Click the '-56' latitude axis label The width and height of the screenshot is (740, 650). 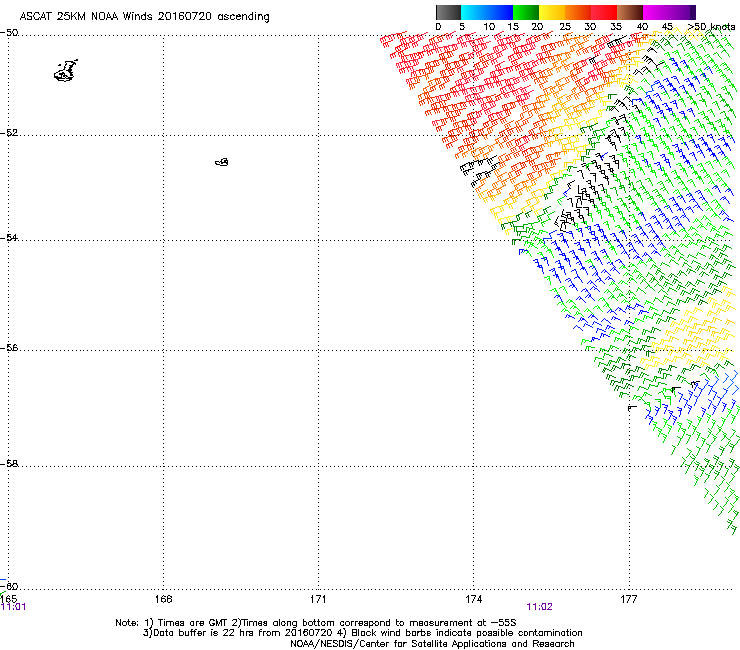9,348
